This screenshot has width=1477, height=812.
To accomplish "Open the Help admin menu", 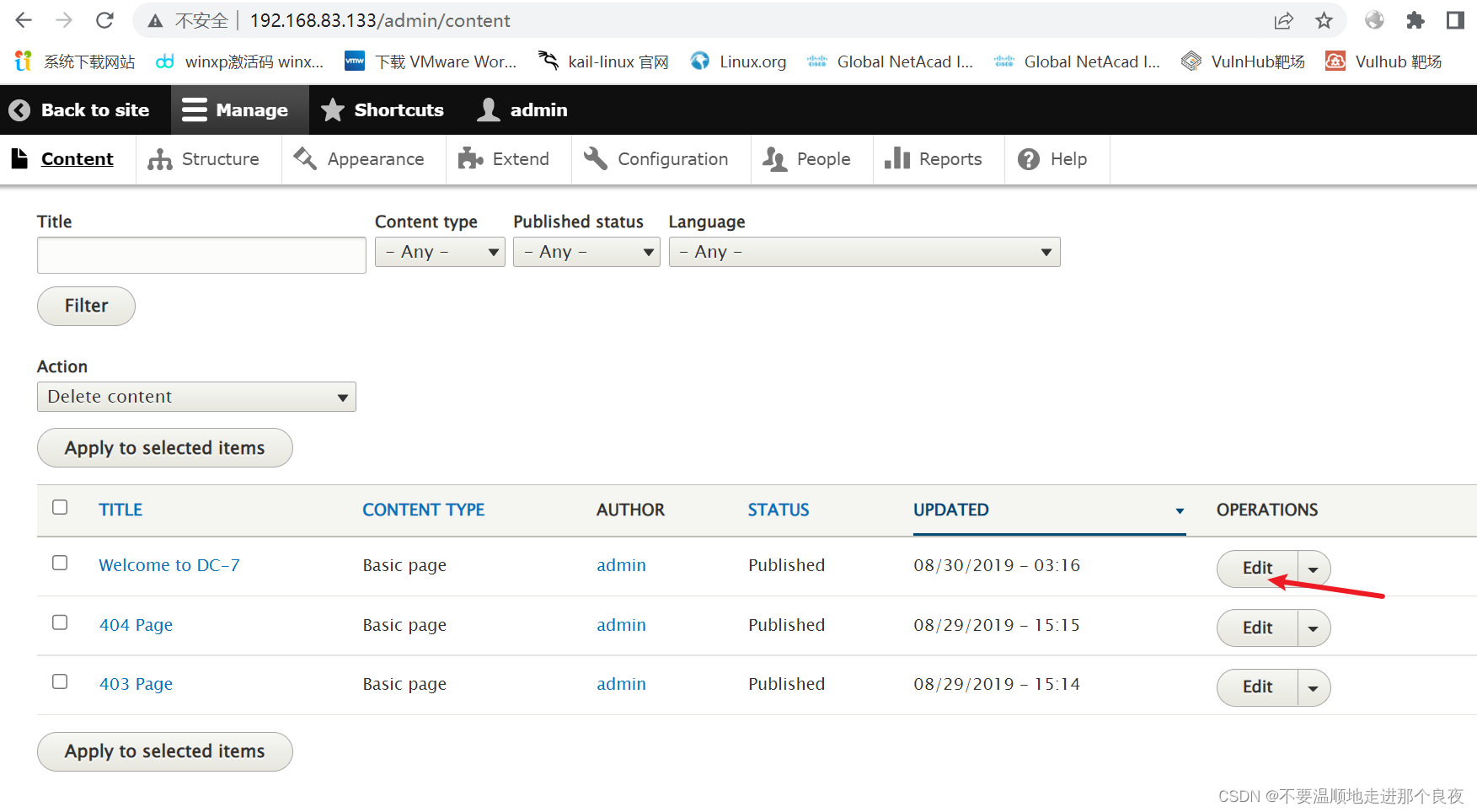I will (x=1052, y=159).
